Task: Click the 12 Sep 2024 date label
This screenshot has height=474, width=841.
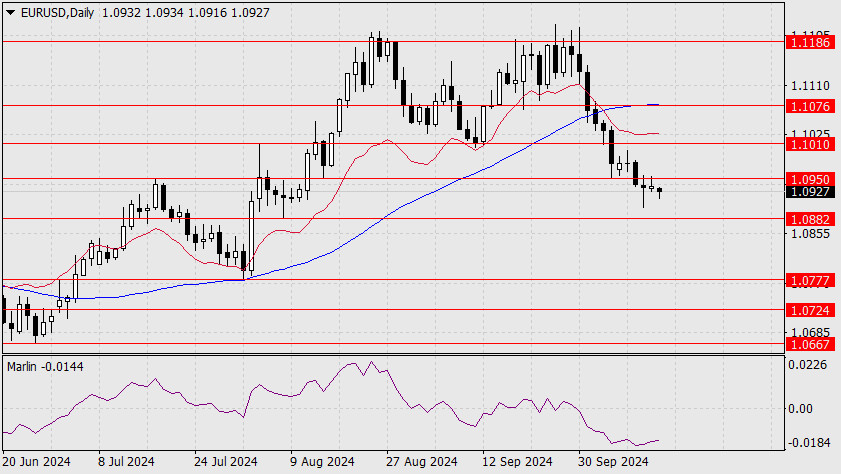Action: point(517,462)
